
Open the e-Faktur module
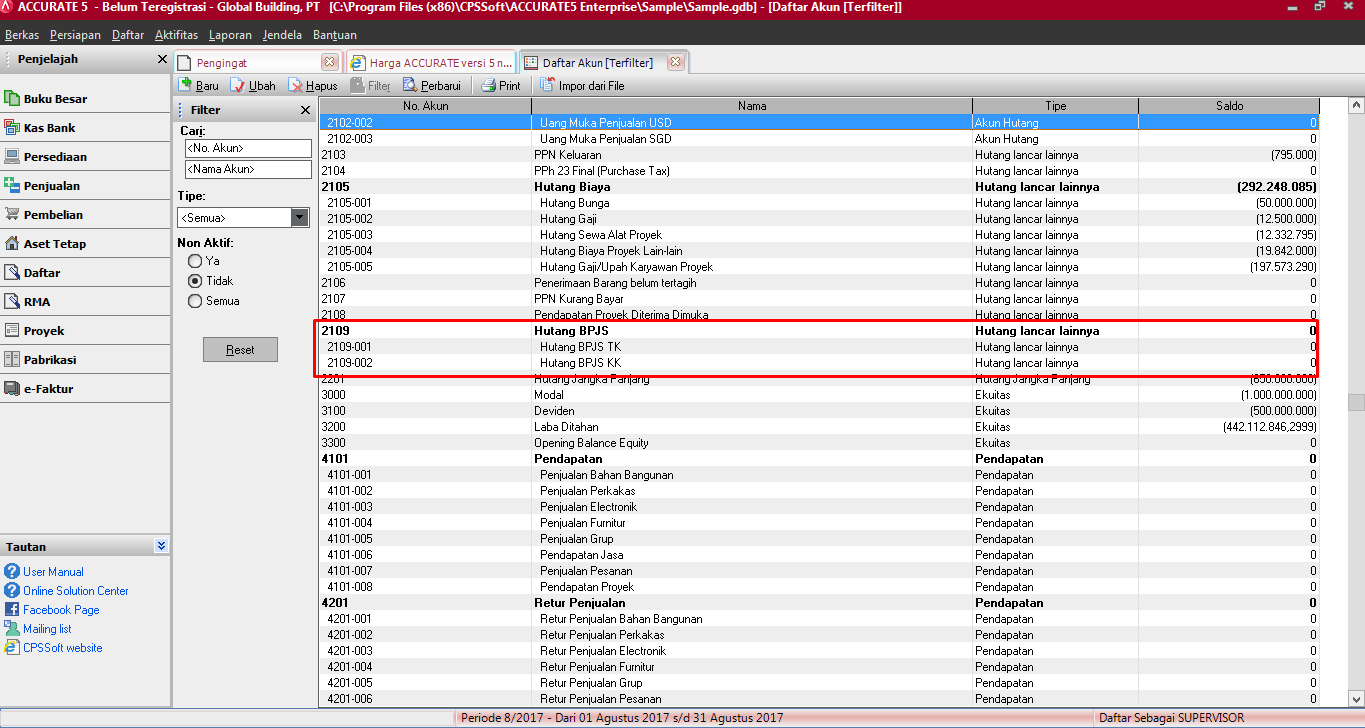48,389
